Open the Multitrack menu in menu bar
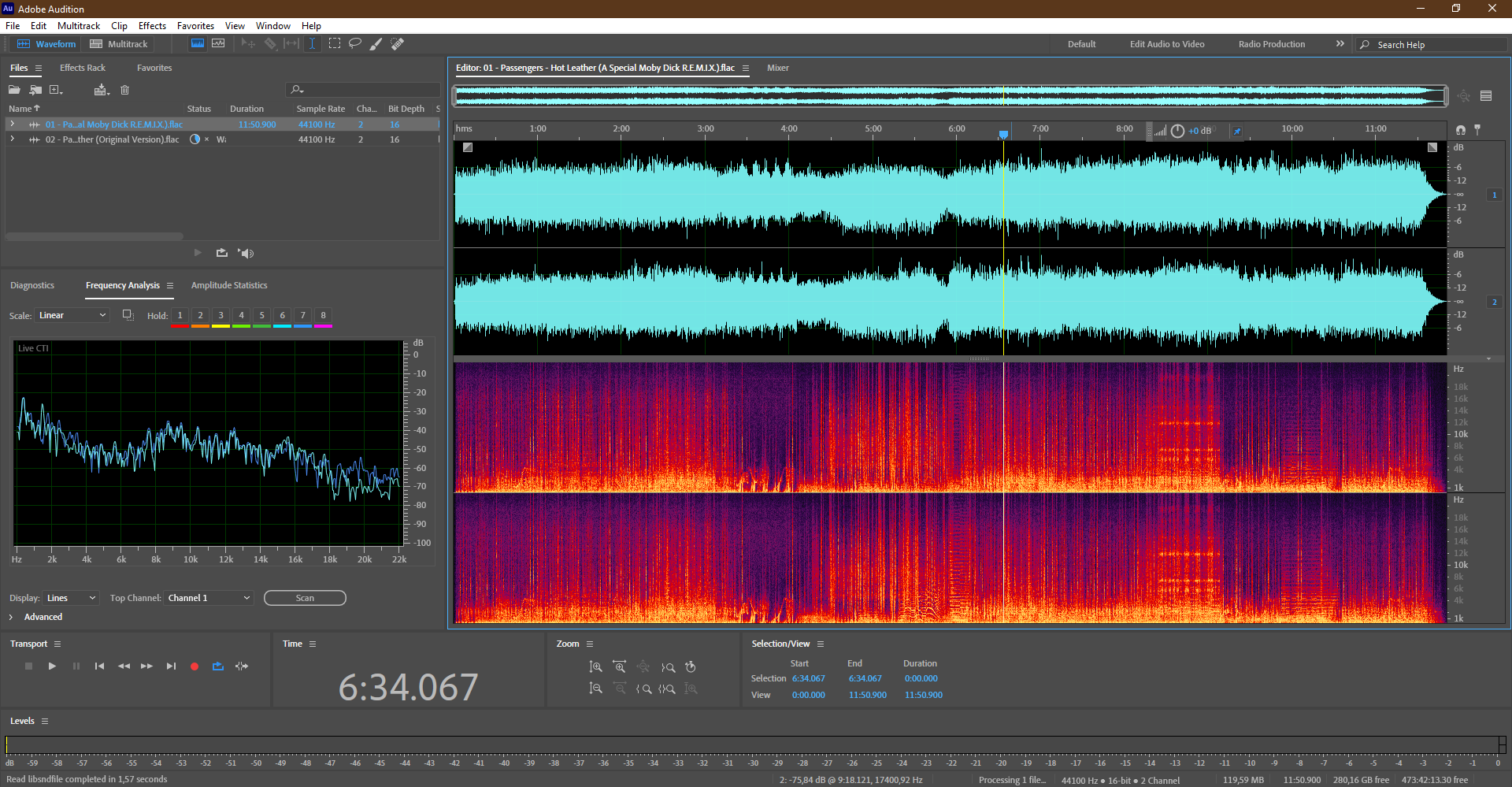The width and height of the screenshot is (1512, 787). pos(79,26)
